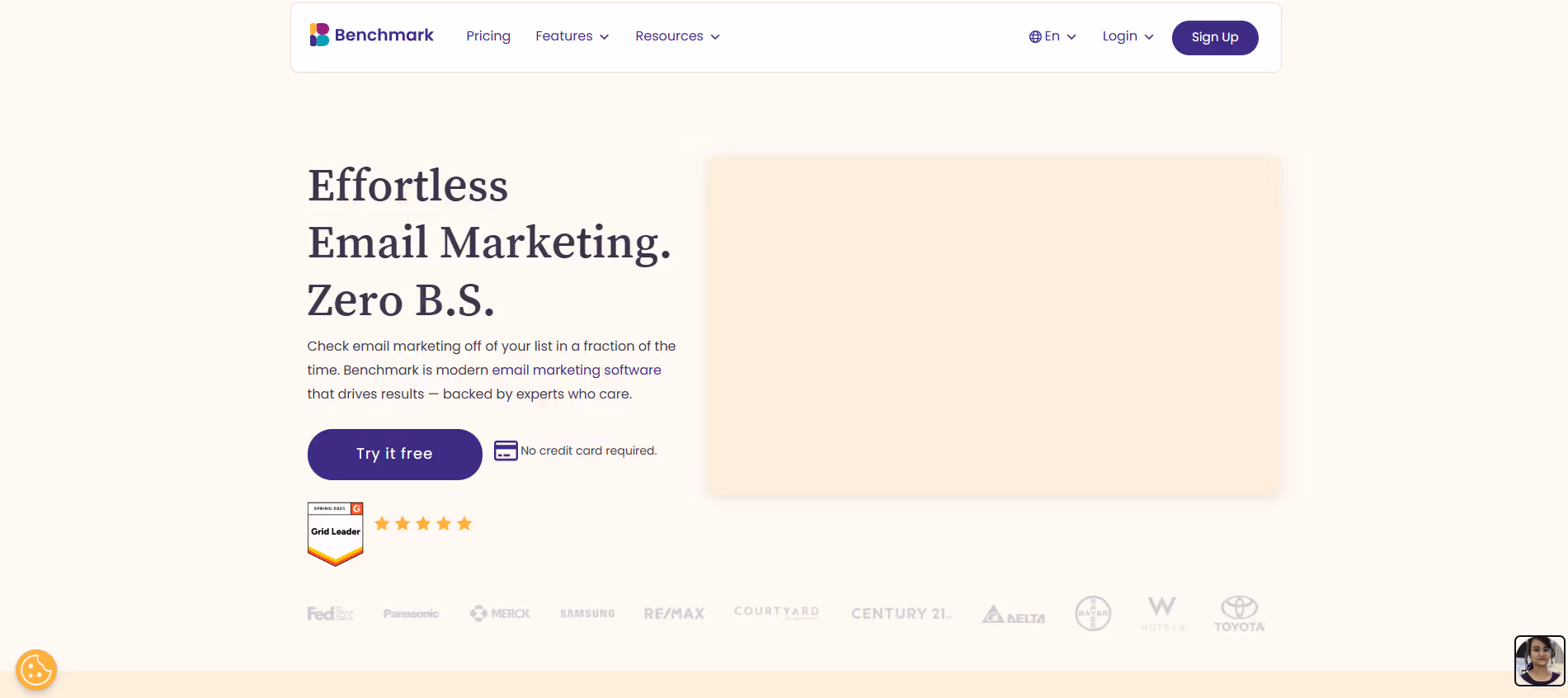Open the cookie consent widget
Screen dimensions: 1568x698
(35, 669)
